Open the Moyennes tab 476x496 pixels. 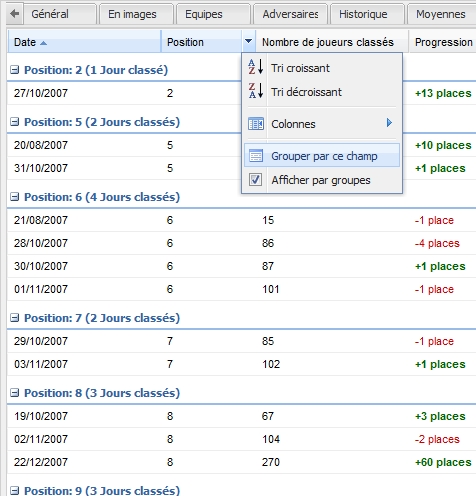click(x=442, y=14)
